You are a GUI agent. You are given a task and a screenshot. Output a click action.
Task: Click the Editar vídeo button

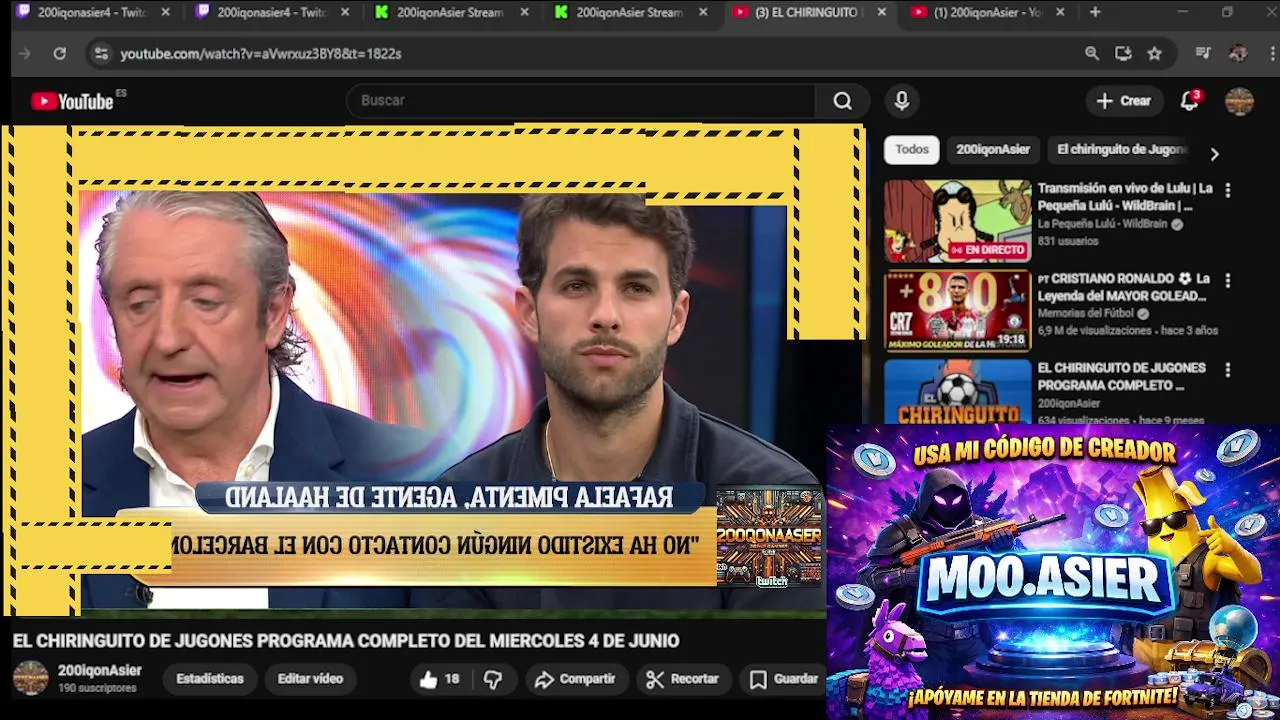[x=310, y=679]
